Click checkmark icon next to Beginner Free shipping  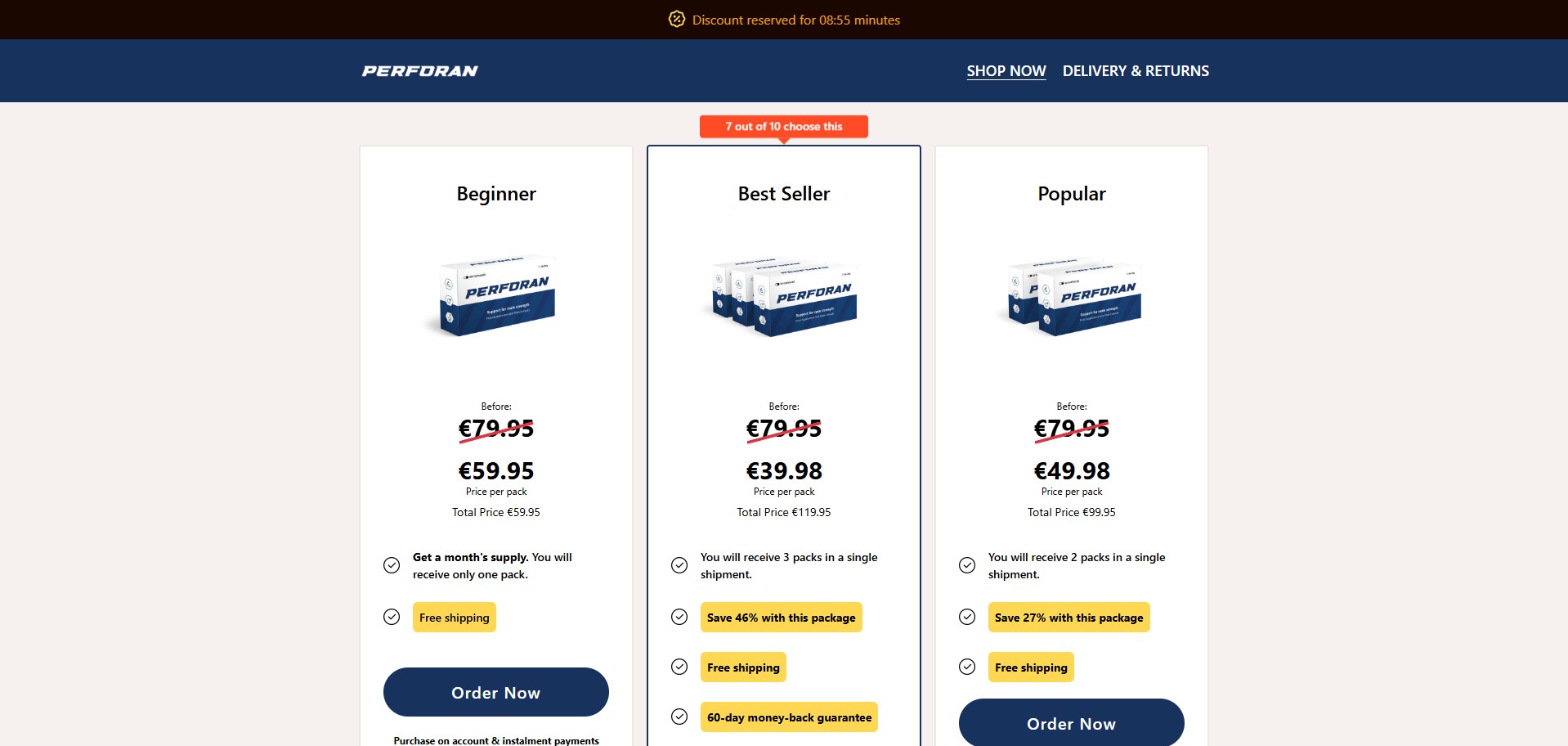point(392,617)
